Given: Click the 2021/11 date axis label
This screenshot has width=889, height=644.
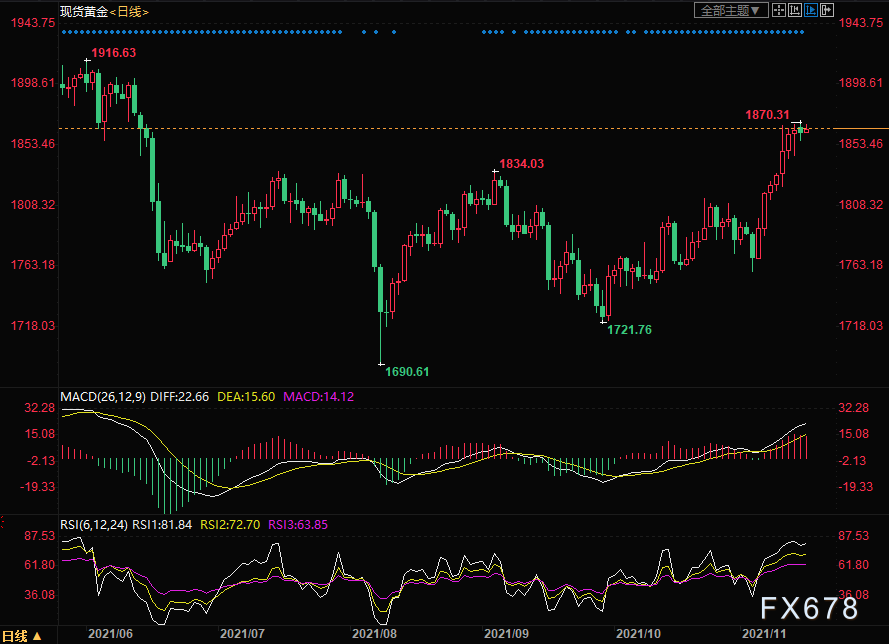Looking at the screenshot, I should point(764,634).
